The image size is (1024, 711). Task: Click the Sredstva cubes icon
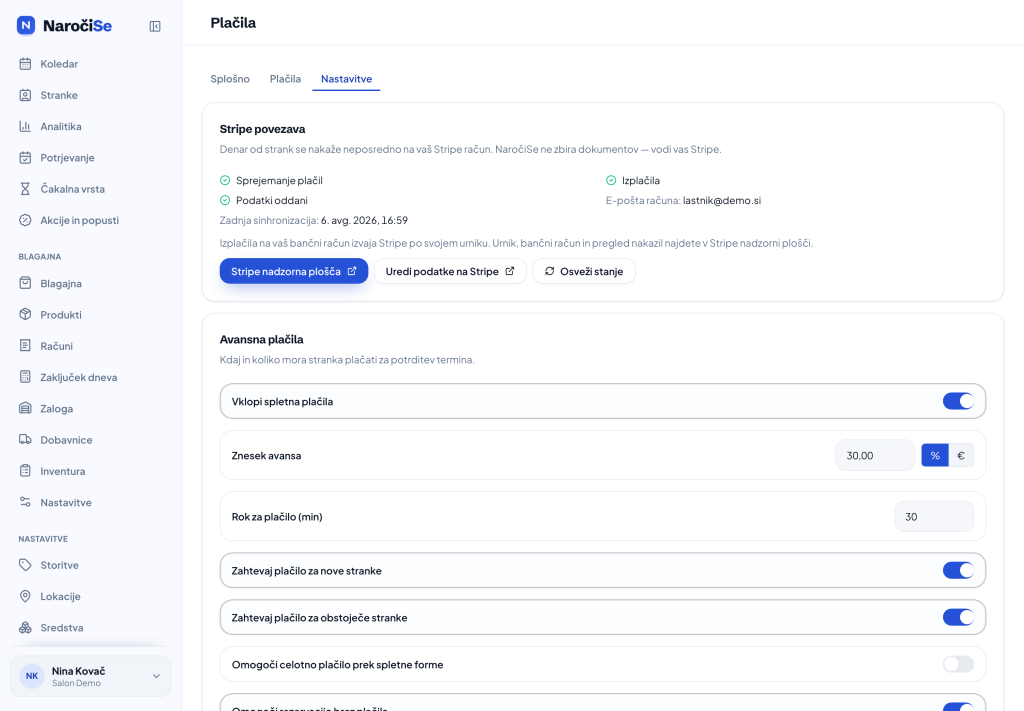[x=25, y=627]
